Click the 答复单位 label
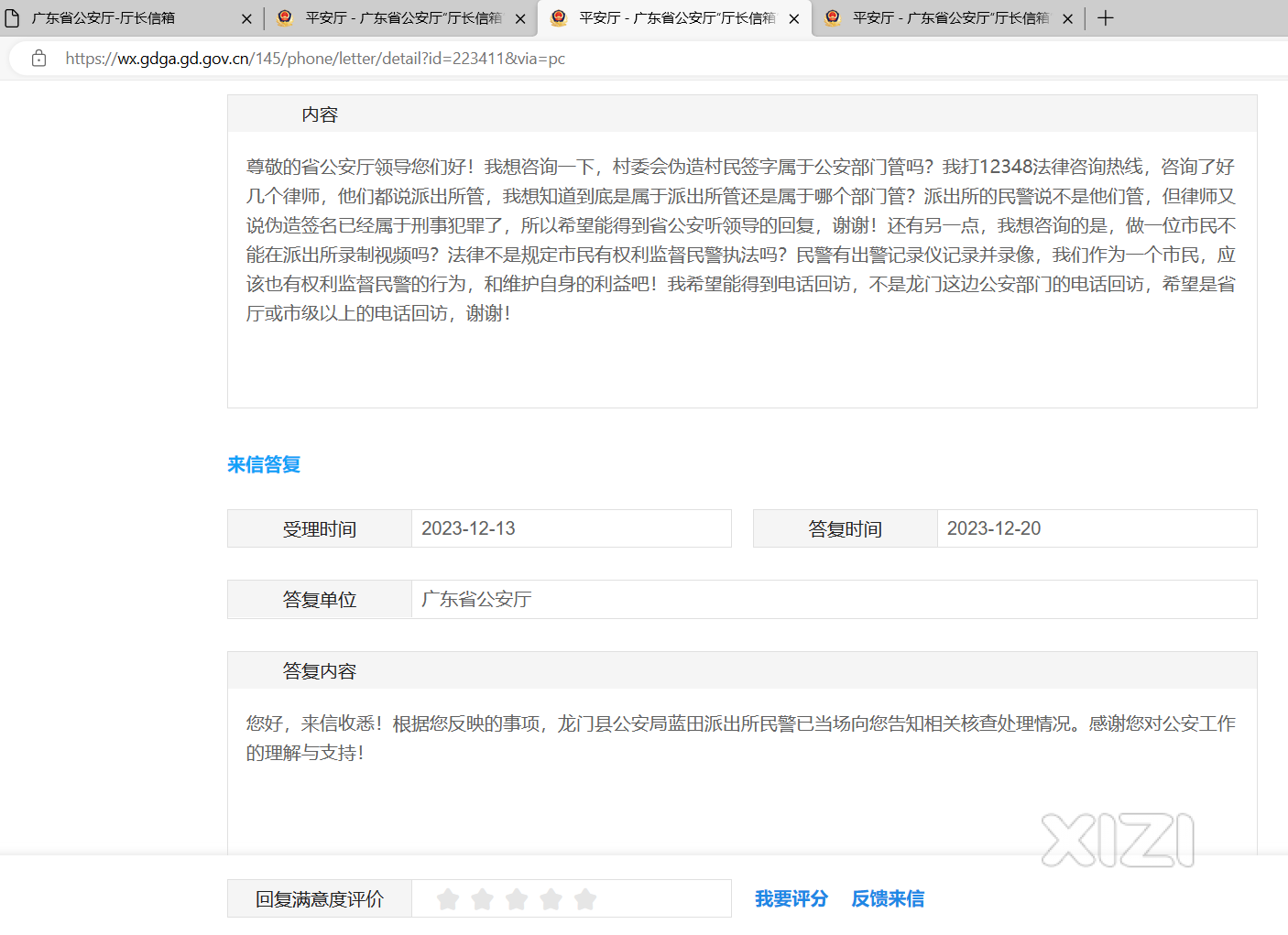 click(x=320, y=600)
